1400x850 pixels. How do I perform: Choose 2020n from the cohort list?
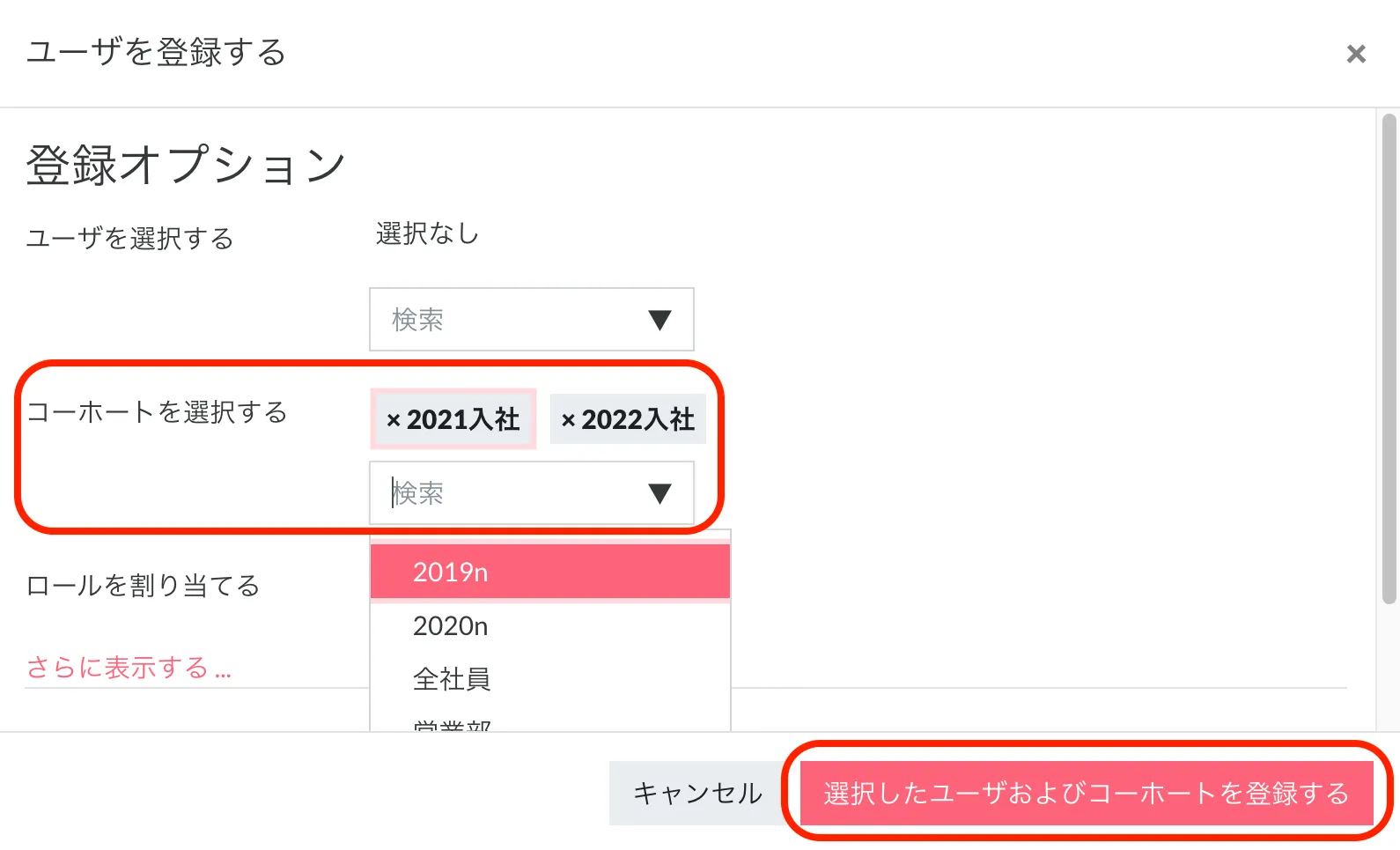(549, 626)
